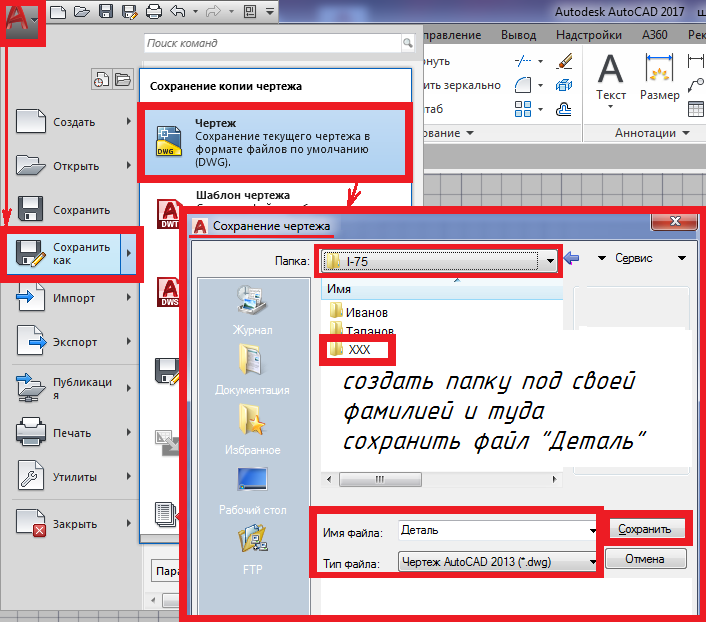
Task: Expand the Папка folder dropdown showing I-75
Action: [x=550, y=261]
